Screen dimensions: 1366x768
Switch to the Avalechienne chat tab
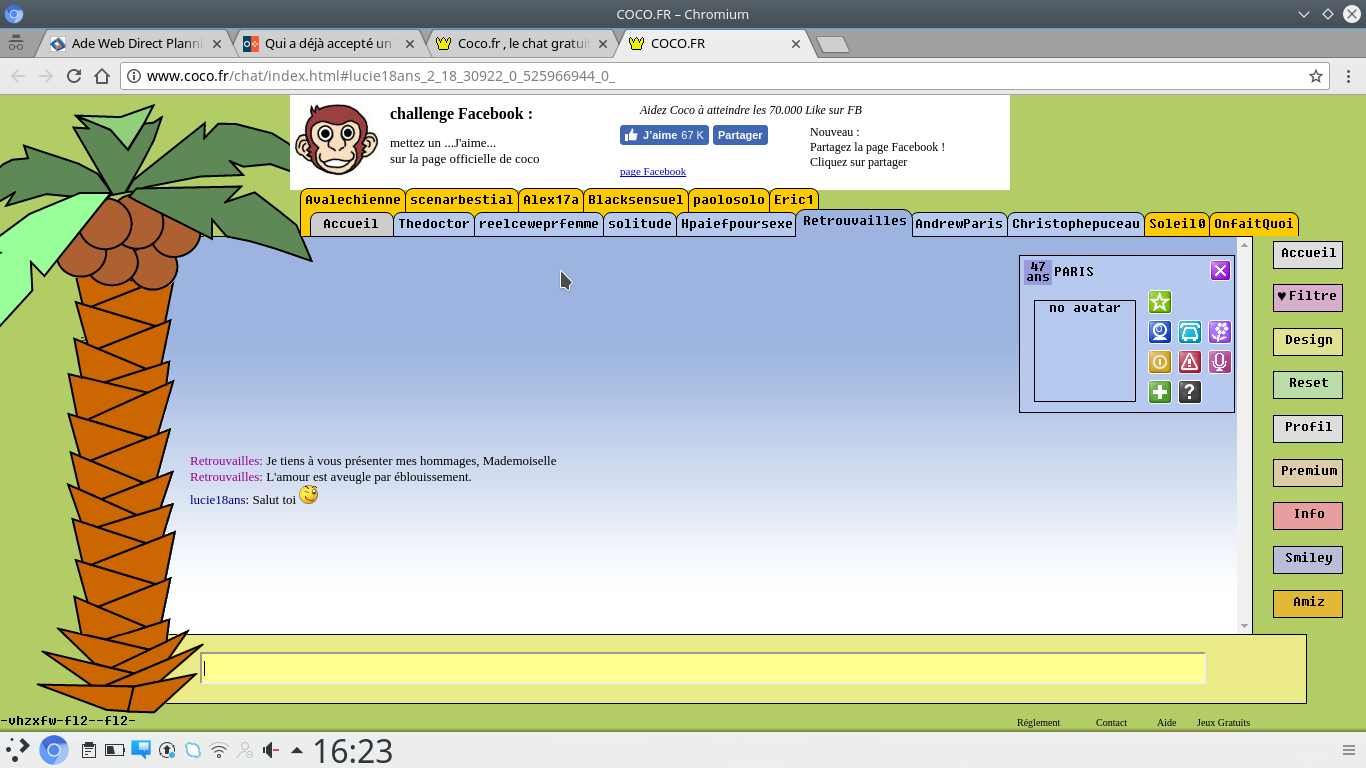pos(353,200)
